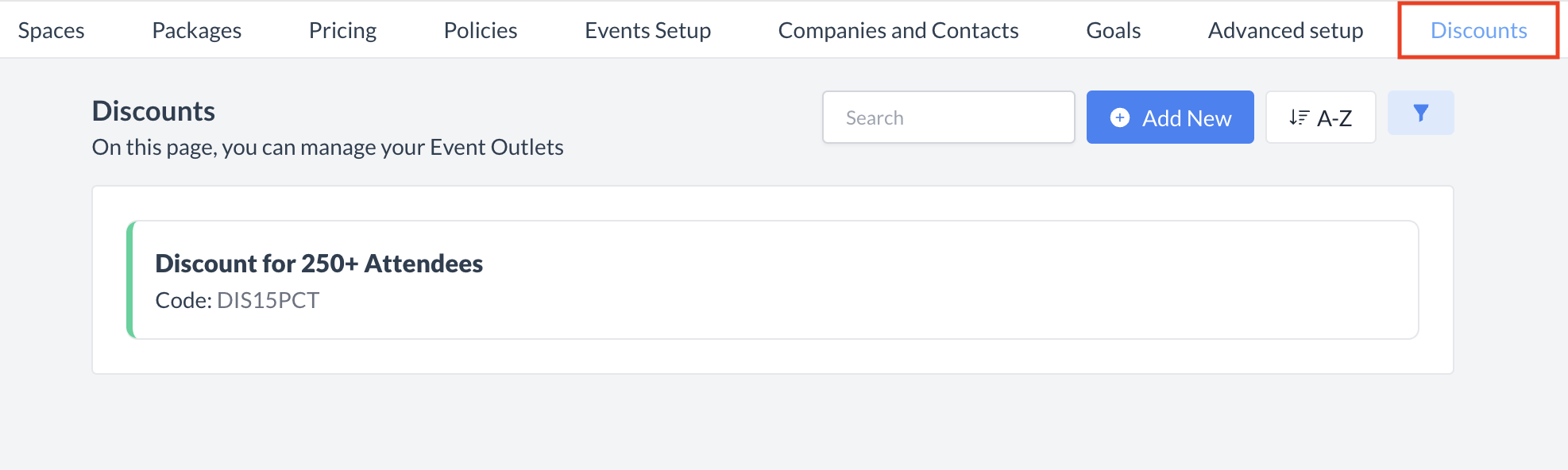Click the plus icon in Add New
1568x470 pixels.
1120,118
